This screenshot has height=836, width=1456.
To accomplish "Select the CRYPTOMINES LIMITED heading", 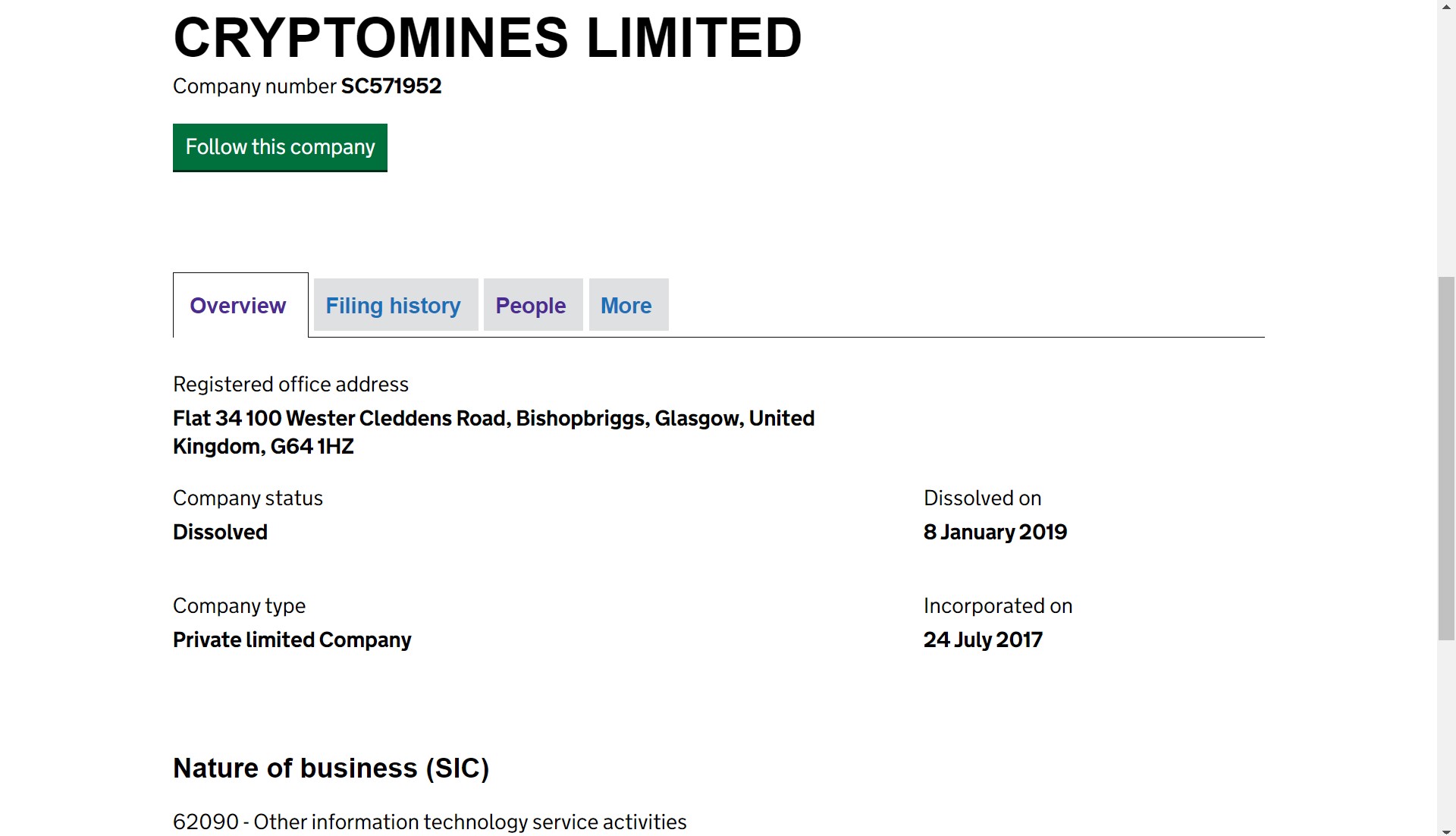I will click(x=488, y=36).
